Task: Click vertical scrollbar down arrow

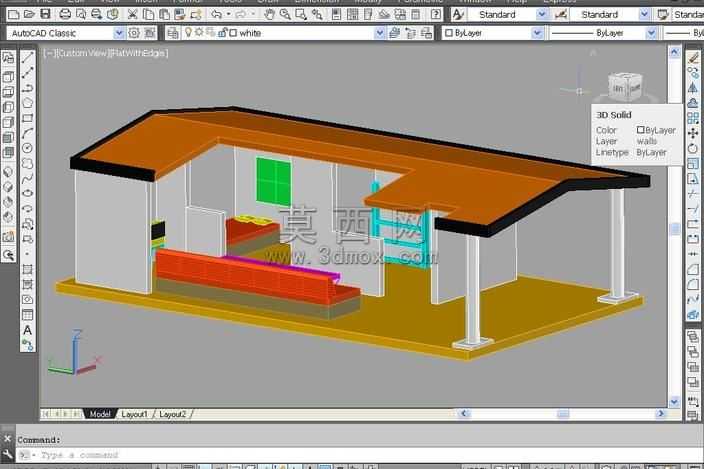Action: [x=674, y=402]
